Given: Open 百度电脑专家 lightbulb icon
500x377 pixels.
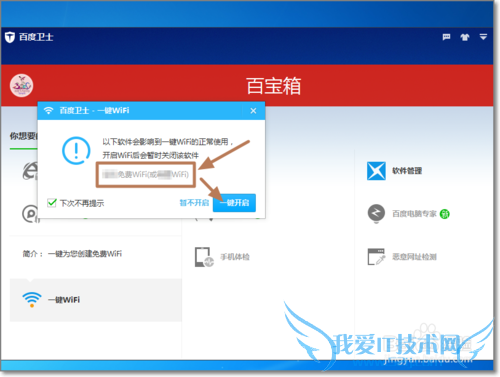Looking at the screenshot, I should [376, 213].
